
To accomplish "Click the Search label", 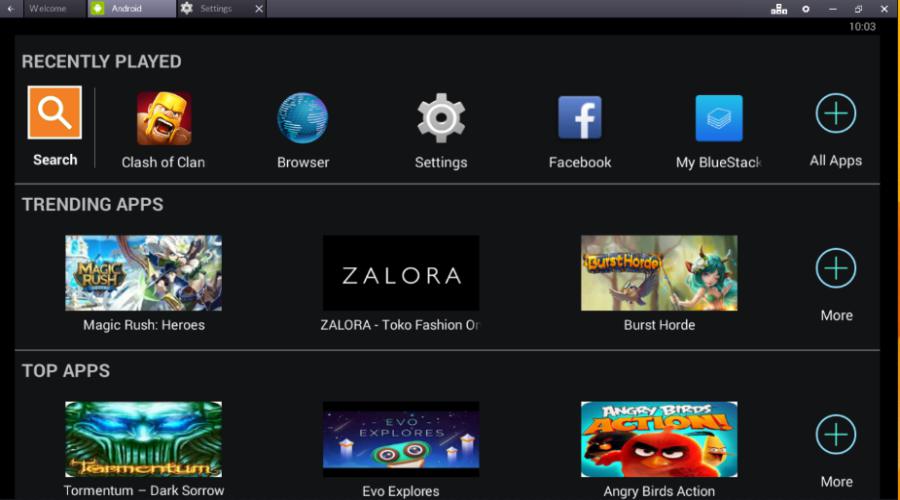I will (55, 160).
